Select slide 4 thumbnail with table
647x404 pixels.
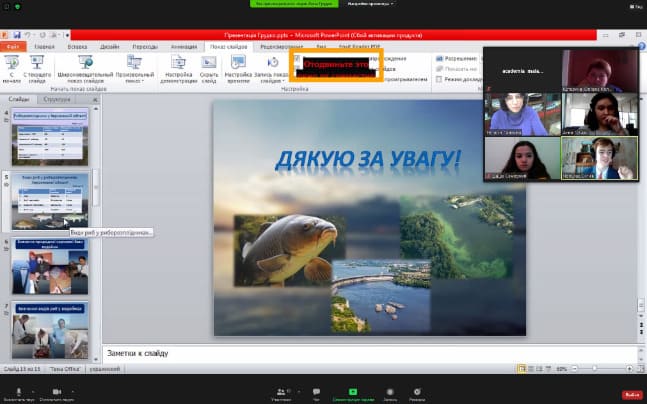point(50,137)
